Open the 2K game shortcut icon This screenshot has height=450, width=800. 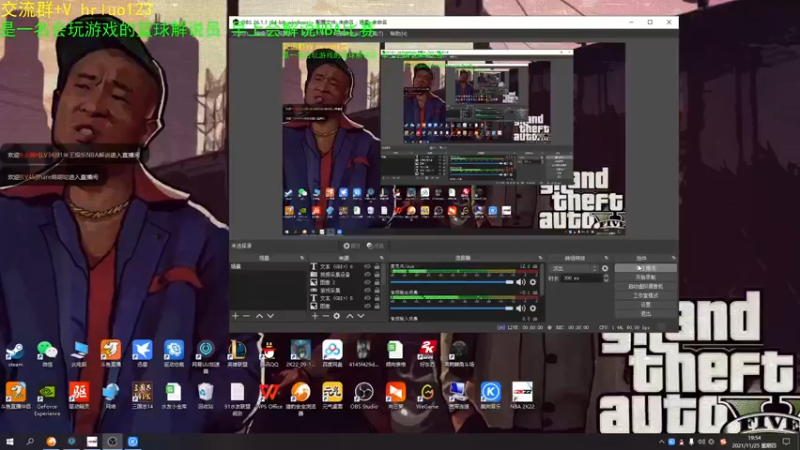tap(427, 354)
